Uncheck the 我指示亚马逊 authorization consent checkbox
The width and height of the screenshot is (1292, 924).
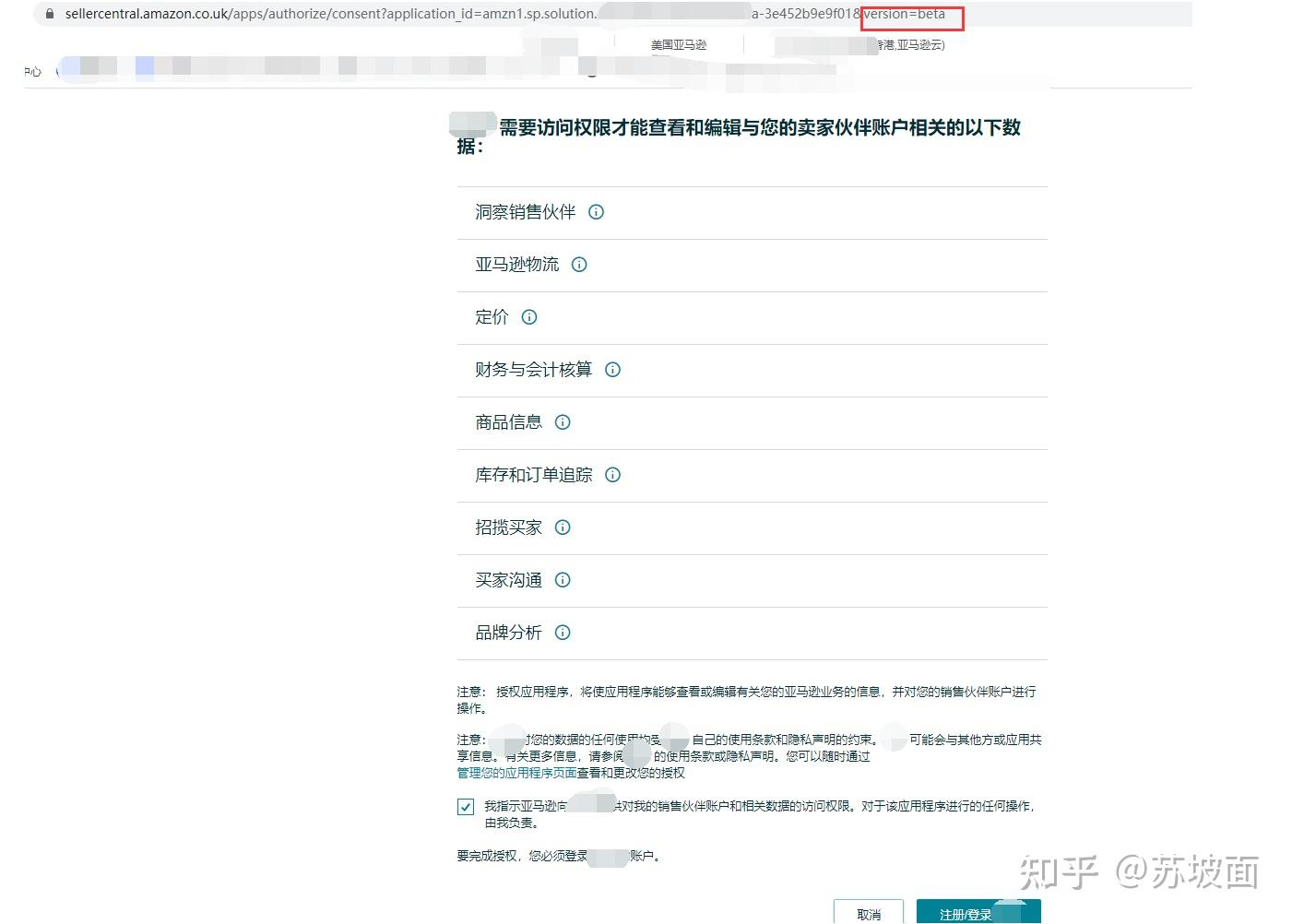pos(466,807)
